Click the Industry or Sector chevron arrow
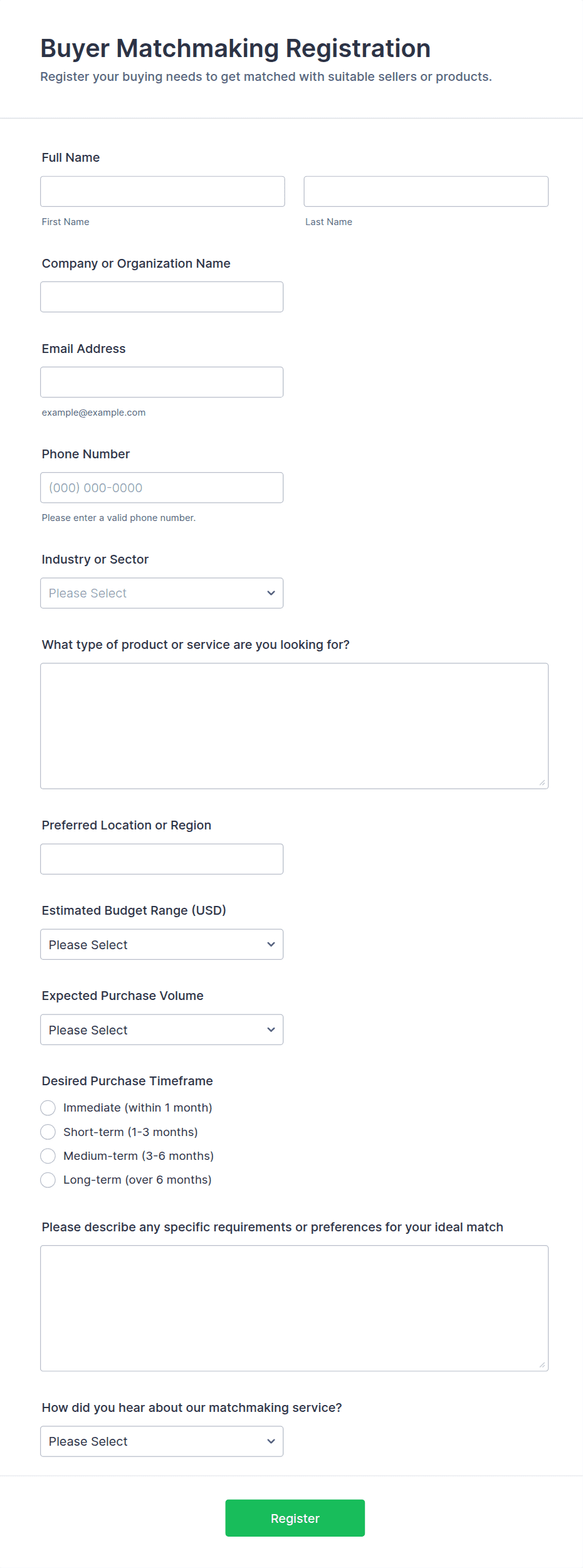This screenshot has width=583, height=1568. click(x=271, y=593)
